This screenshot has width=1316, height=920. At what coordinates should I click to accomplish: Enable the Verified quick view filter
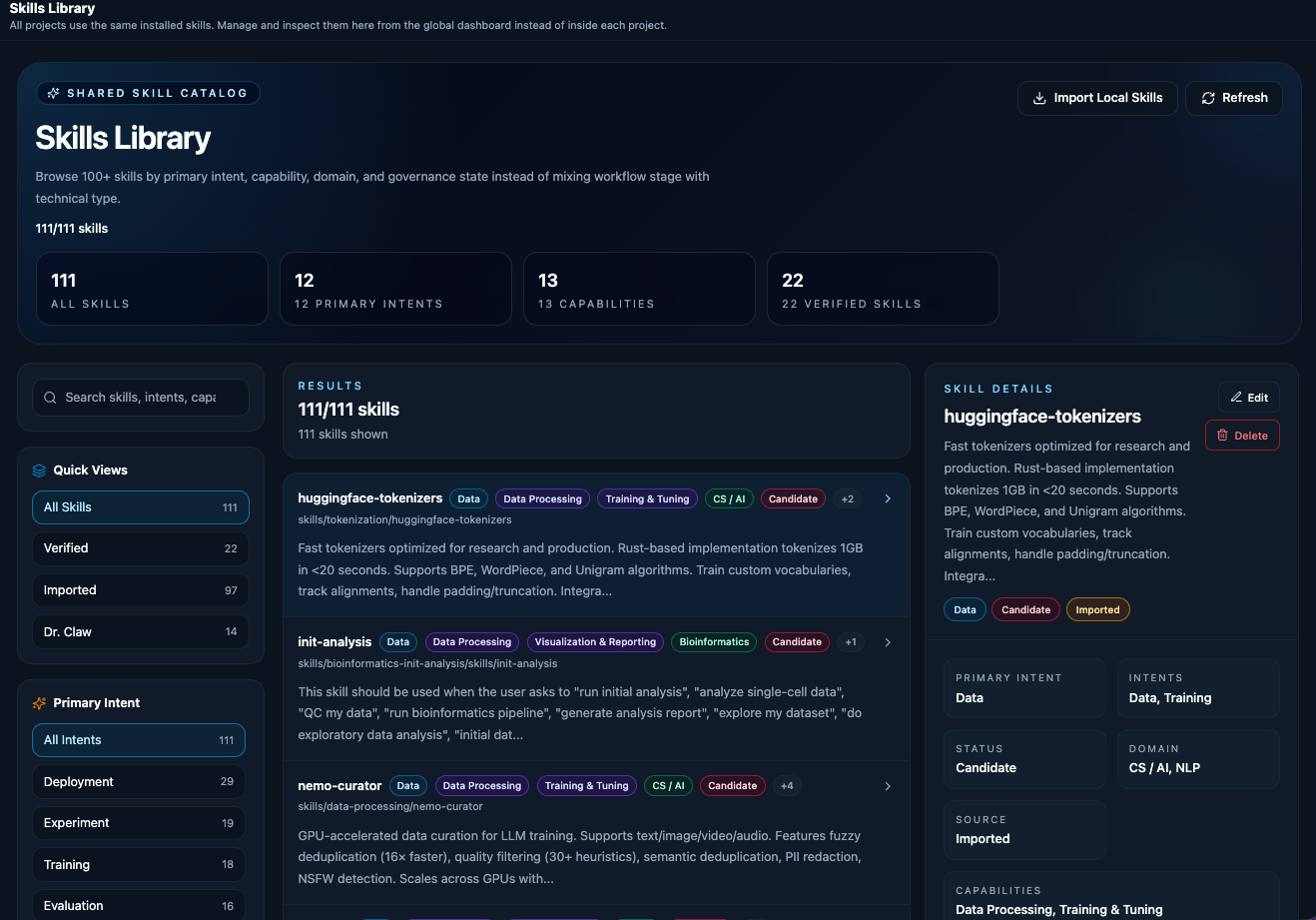(x=140, y=547)
